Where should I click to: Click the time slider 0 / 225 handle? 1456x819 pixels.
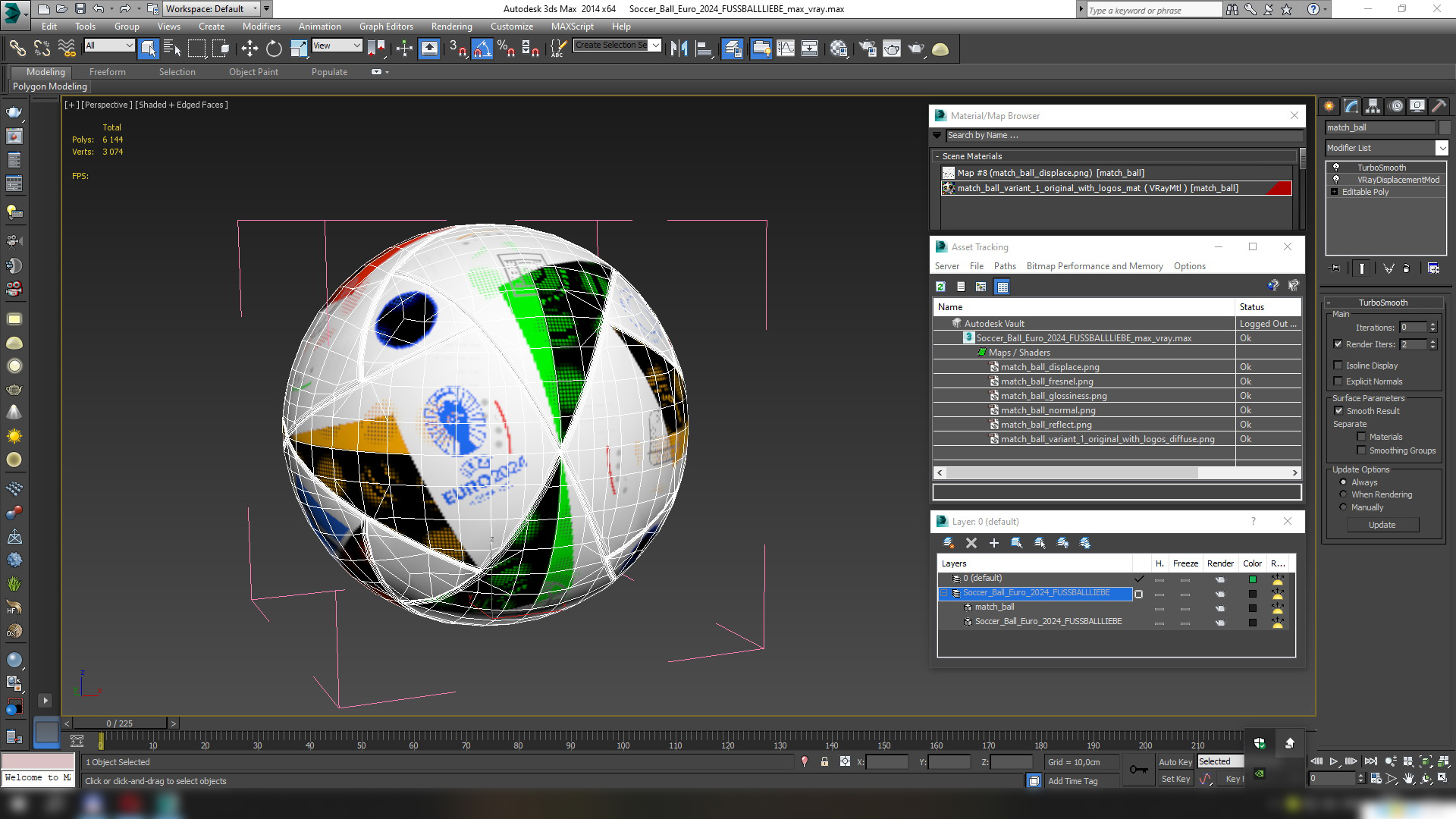pos(120,723)
